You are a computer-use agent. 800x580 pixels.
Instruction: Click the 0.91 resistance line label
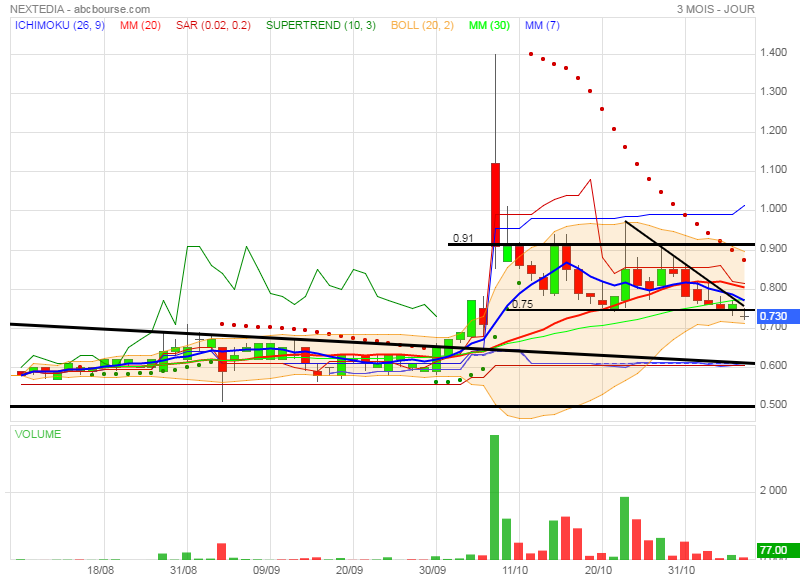click(x=463, y=238)
